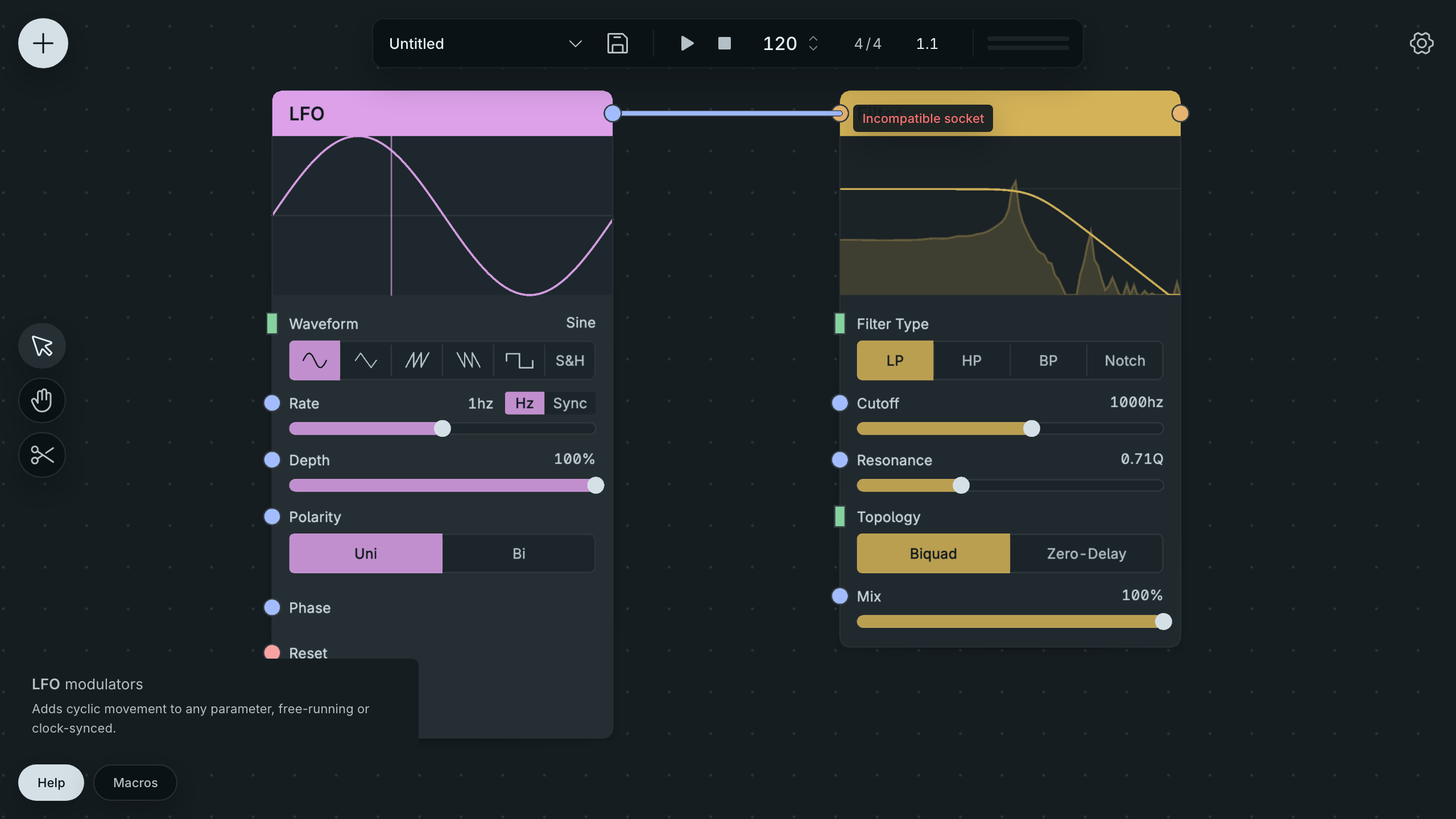1456x819 pixels.
Task: Select HP filter type
Action: [x=971, y=360]
